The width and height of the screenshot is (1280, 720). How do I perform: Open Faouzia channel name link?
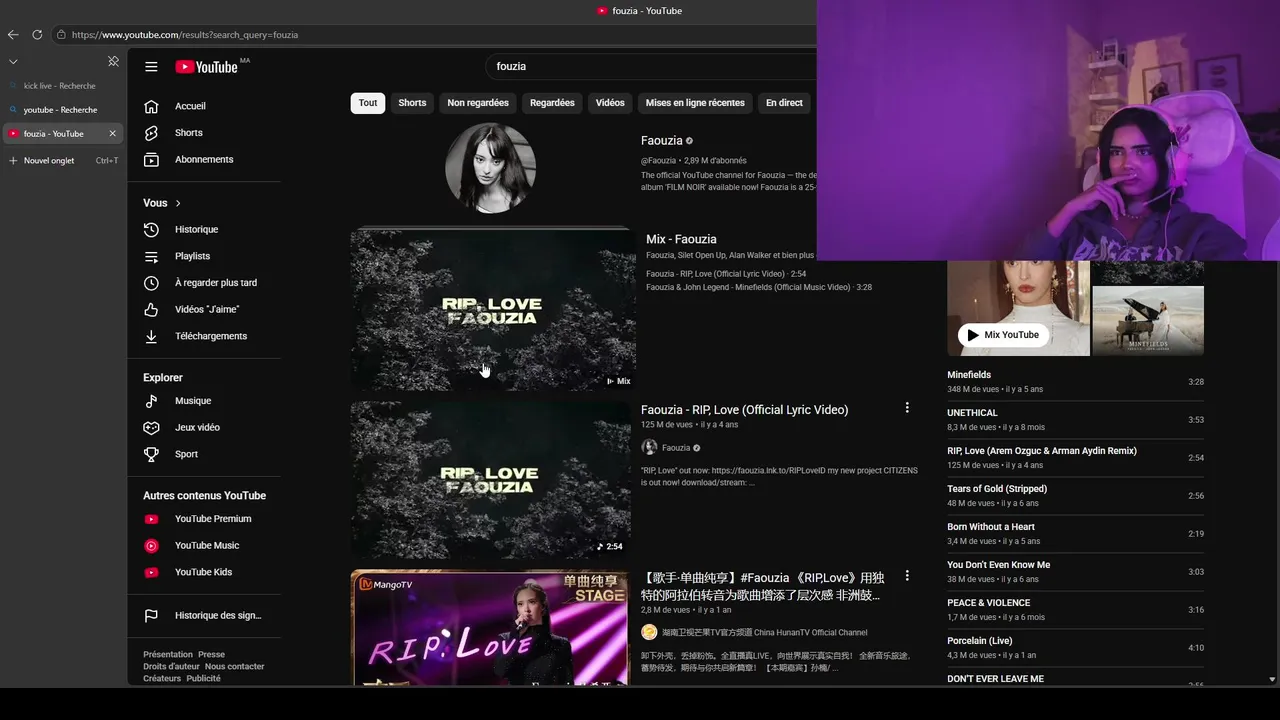[662, 141]
